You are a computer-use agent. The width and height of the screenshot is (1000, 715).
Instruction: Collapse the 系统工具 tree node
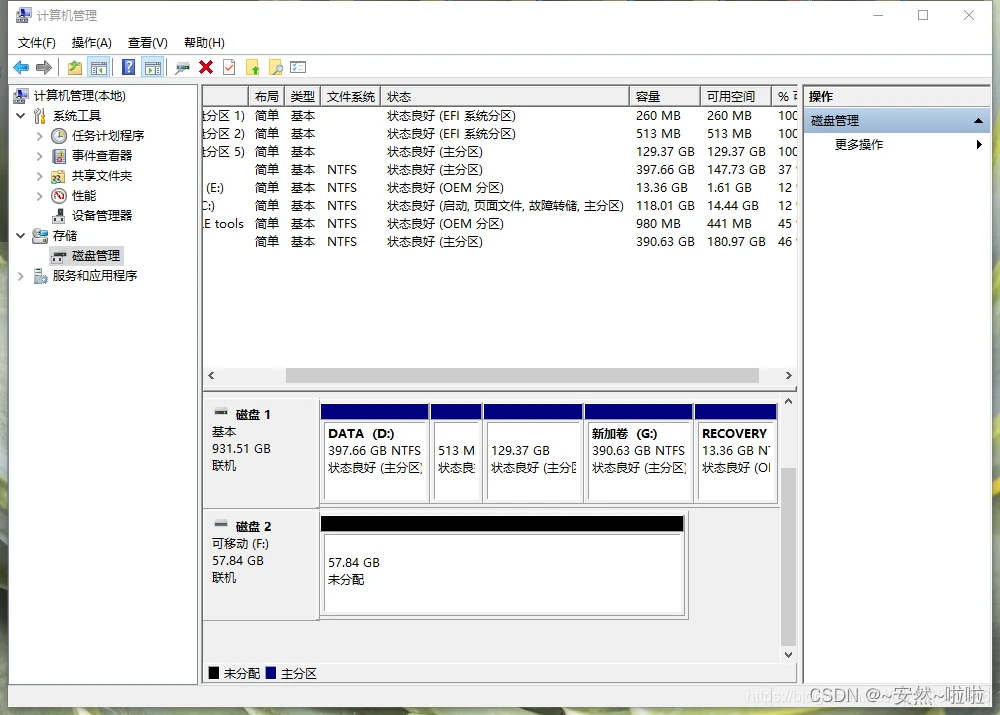coord(20,115)
